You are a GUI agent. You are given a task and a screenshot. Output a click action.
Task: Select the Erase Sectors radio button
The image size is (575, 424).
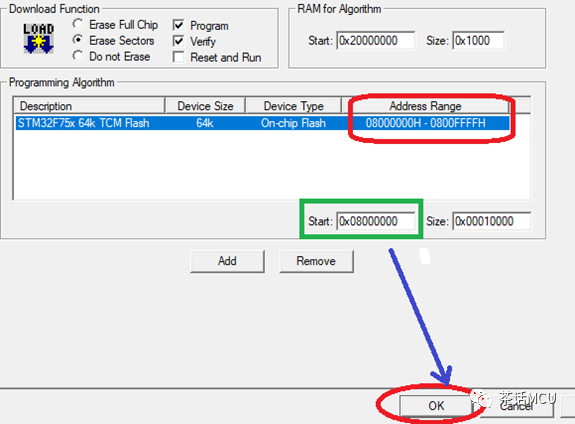[x=78, y=40]
